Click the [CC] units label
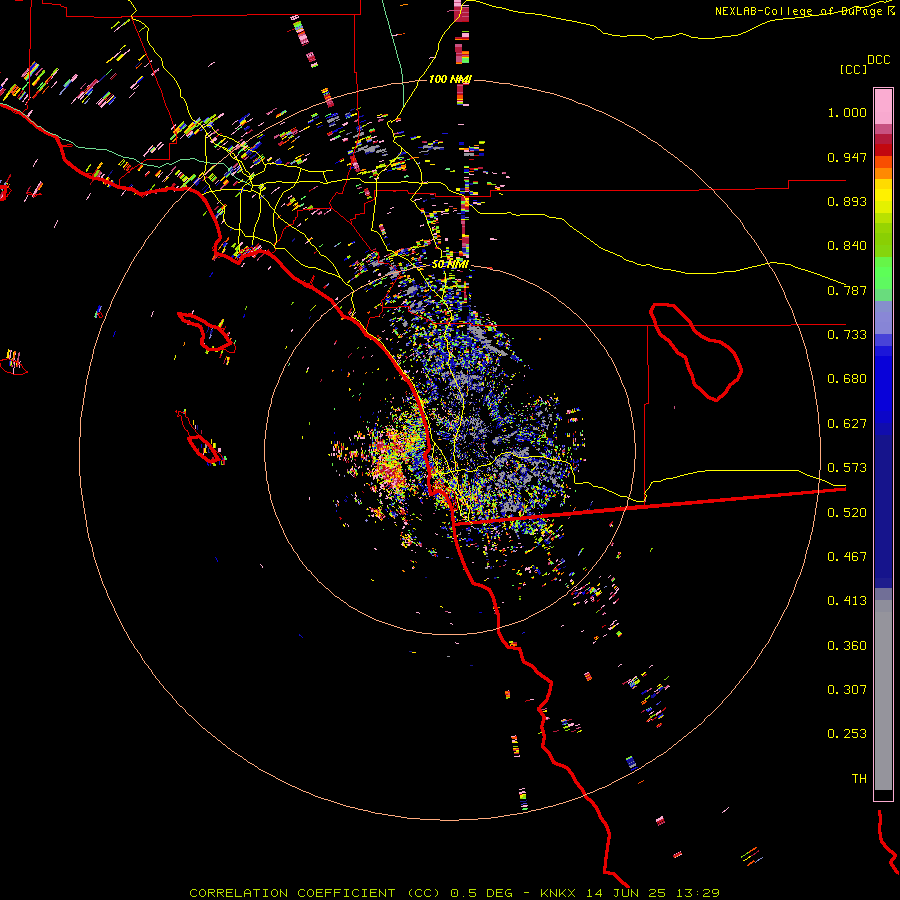 tap(853, 69)
